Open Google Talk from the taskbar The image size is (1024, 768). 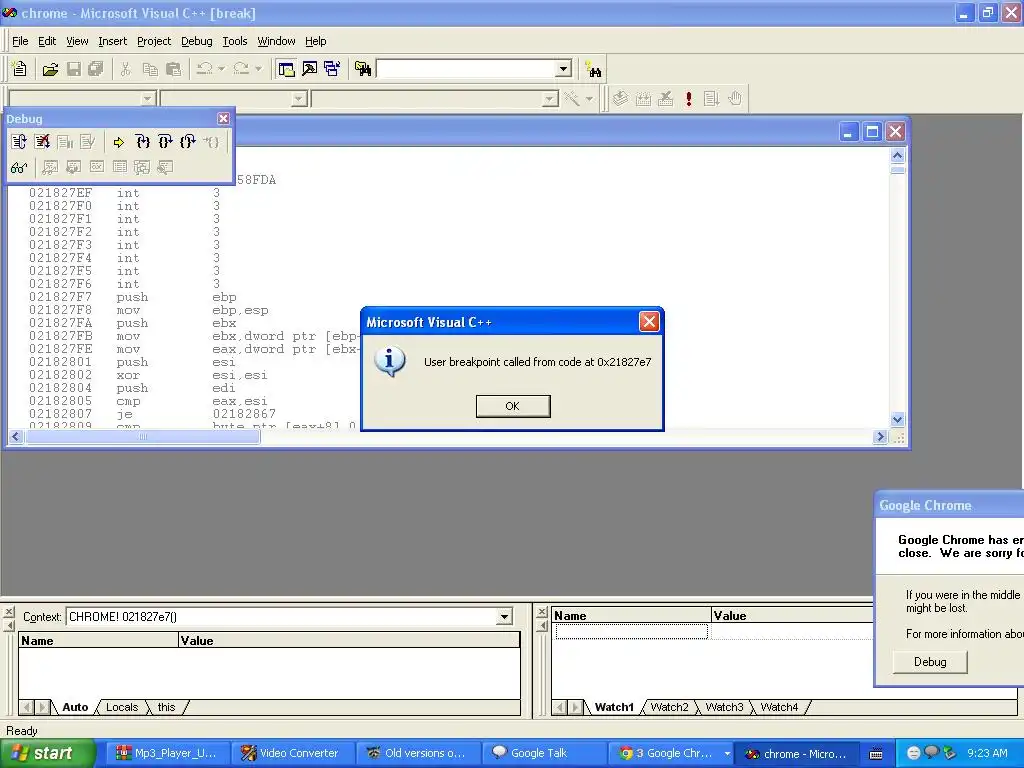tap(543, 754)
